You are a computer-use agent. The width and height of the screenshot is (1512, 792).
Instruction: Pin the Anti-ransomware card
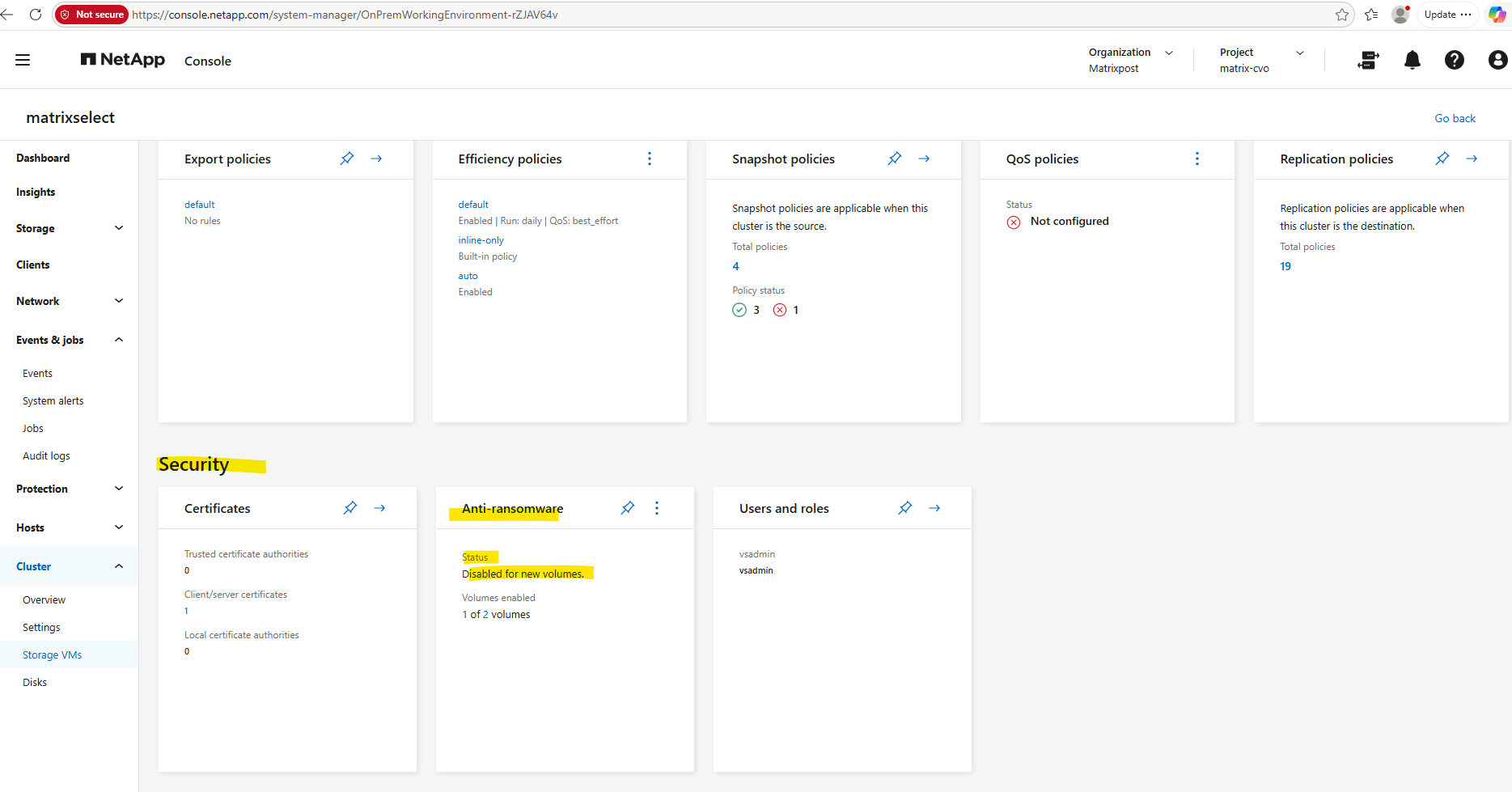[628, 508]
